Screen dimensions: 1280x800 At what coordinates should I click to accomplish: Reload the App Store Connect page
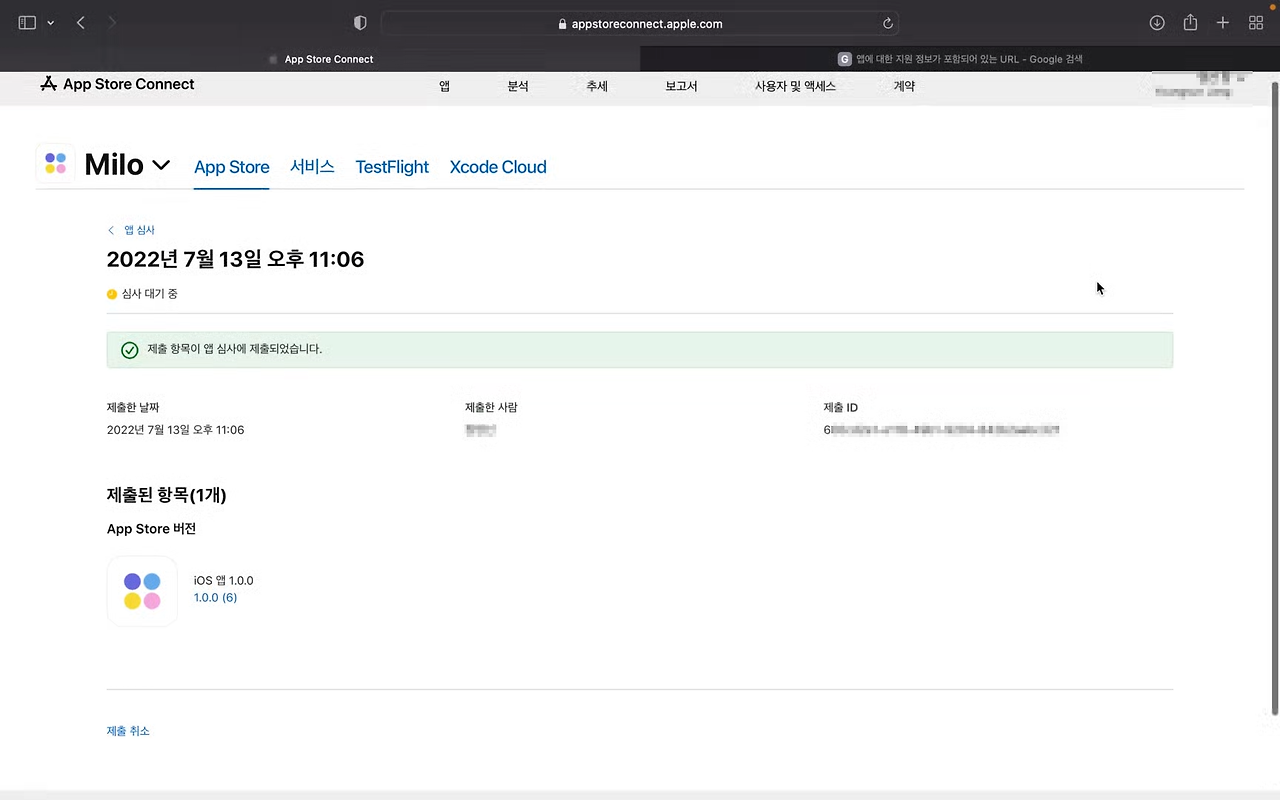point(887,23)
